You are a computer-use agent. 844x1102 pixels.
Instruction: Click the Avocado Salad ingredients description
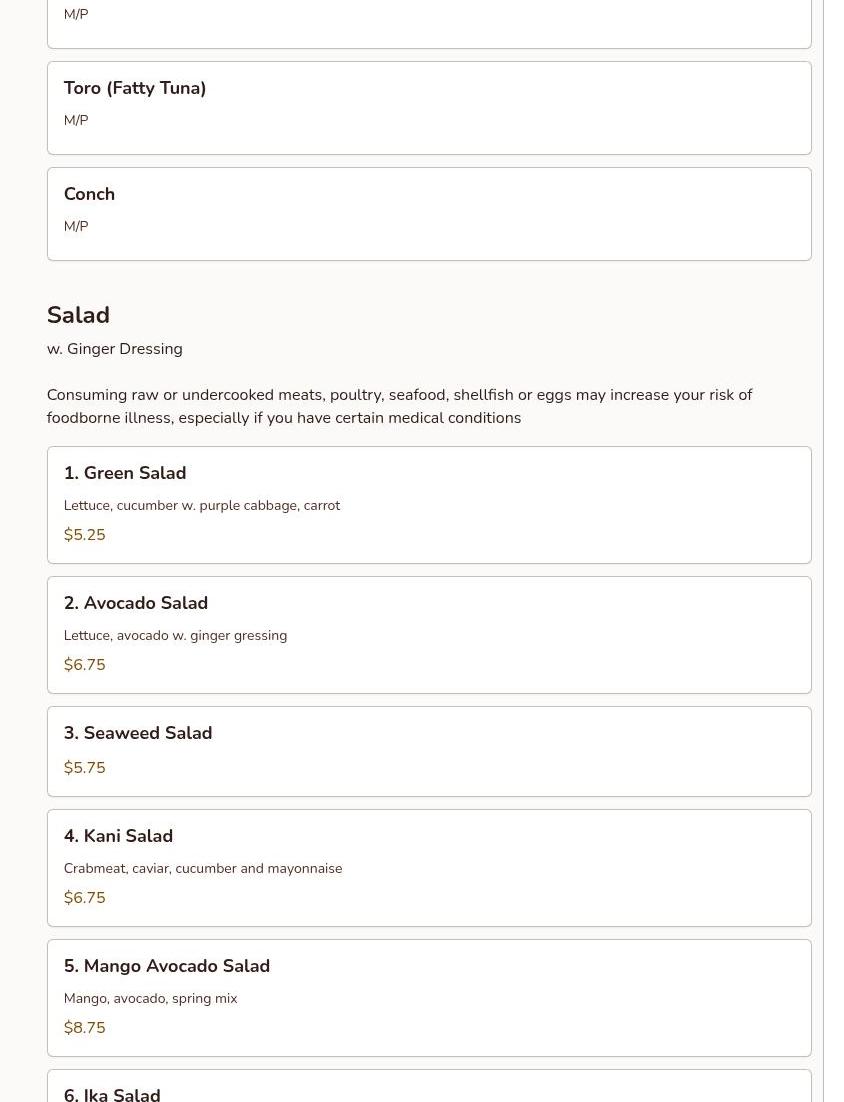point(175,635)
